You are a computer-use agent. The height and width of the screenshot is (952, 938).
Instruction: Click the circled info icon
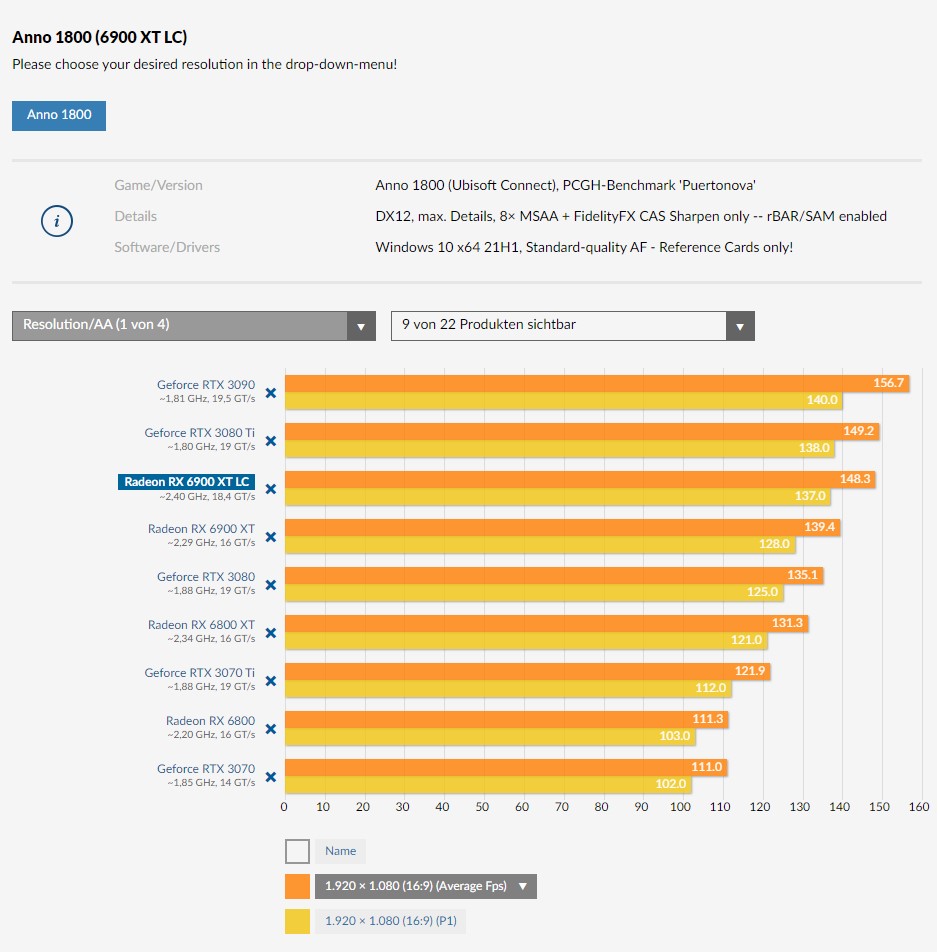click(x=57, y=221)
